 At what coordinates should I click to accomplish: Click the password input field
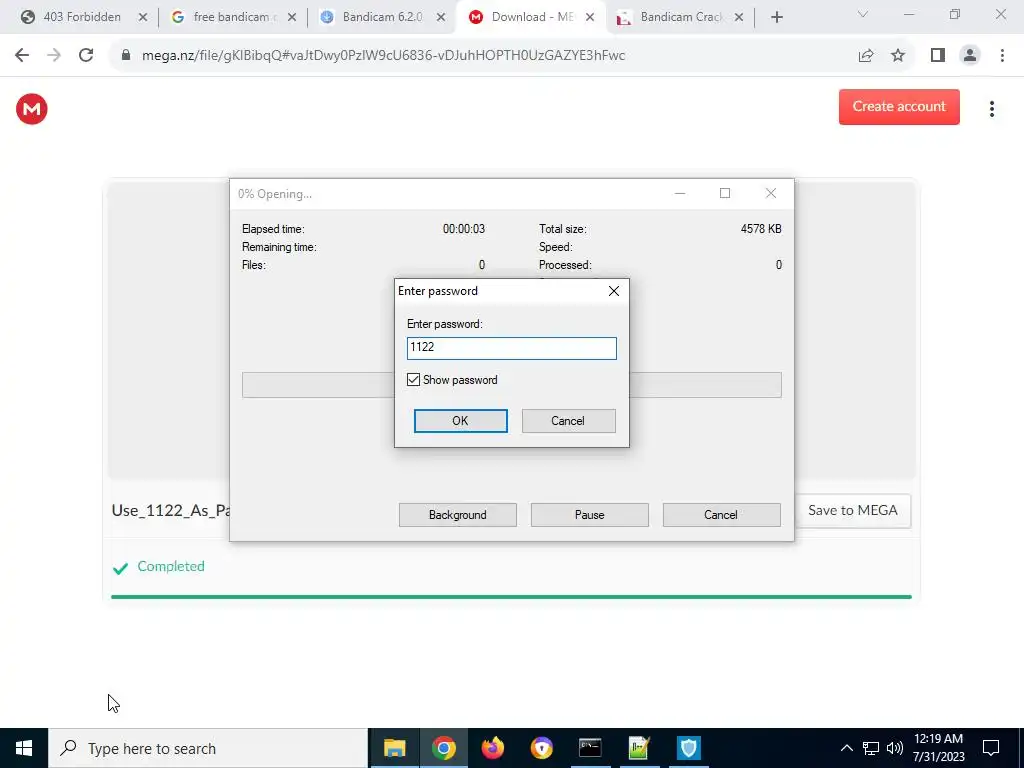point(511,347)
